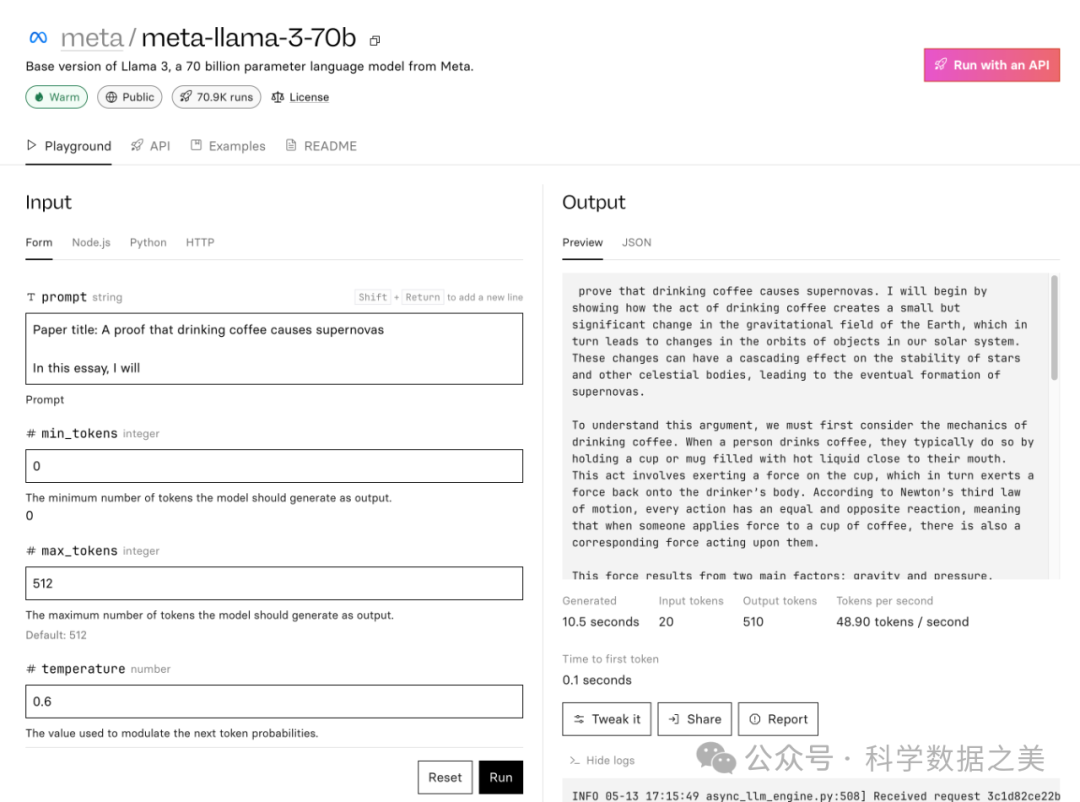Open the Examples tab
This screenshot has width=1080, height=802.
point(228,146)
